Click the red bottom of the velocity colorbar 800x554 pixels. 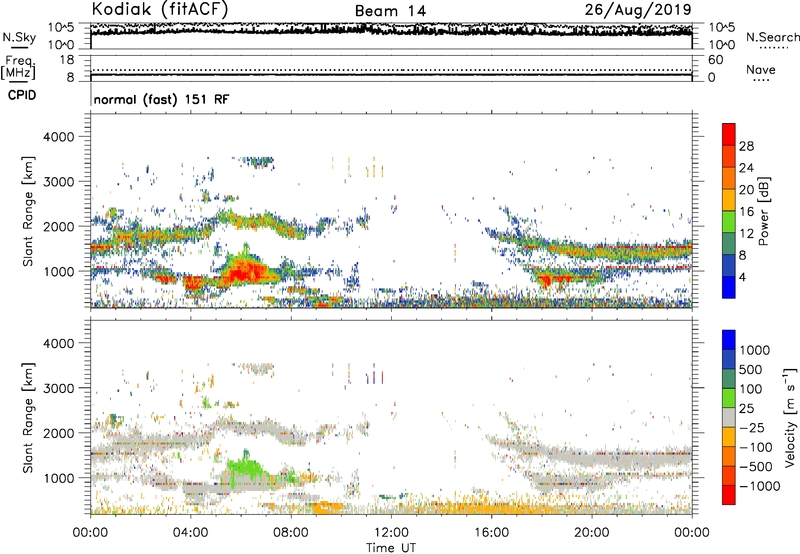pyautogui.click(x=729, y=495)
